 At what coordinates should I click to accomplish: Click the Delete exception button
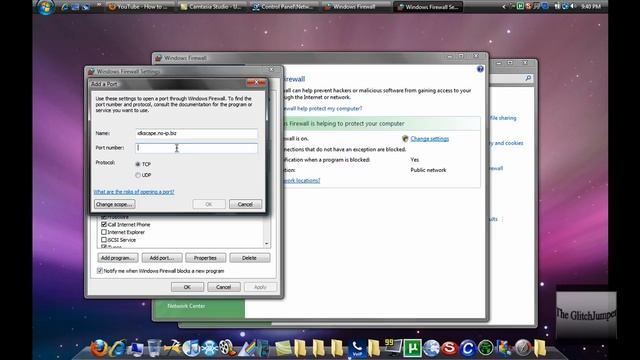coord(249,258)
